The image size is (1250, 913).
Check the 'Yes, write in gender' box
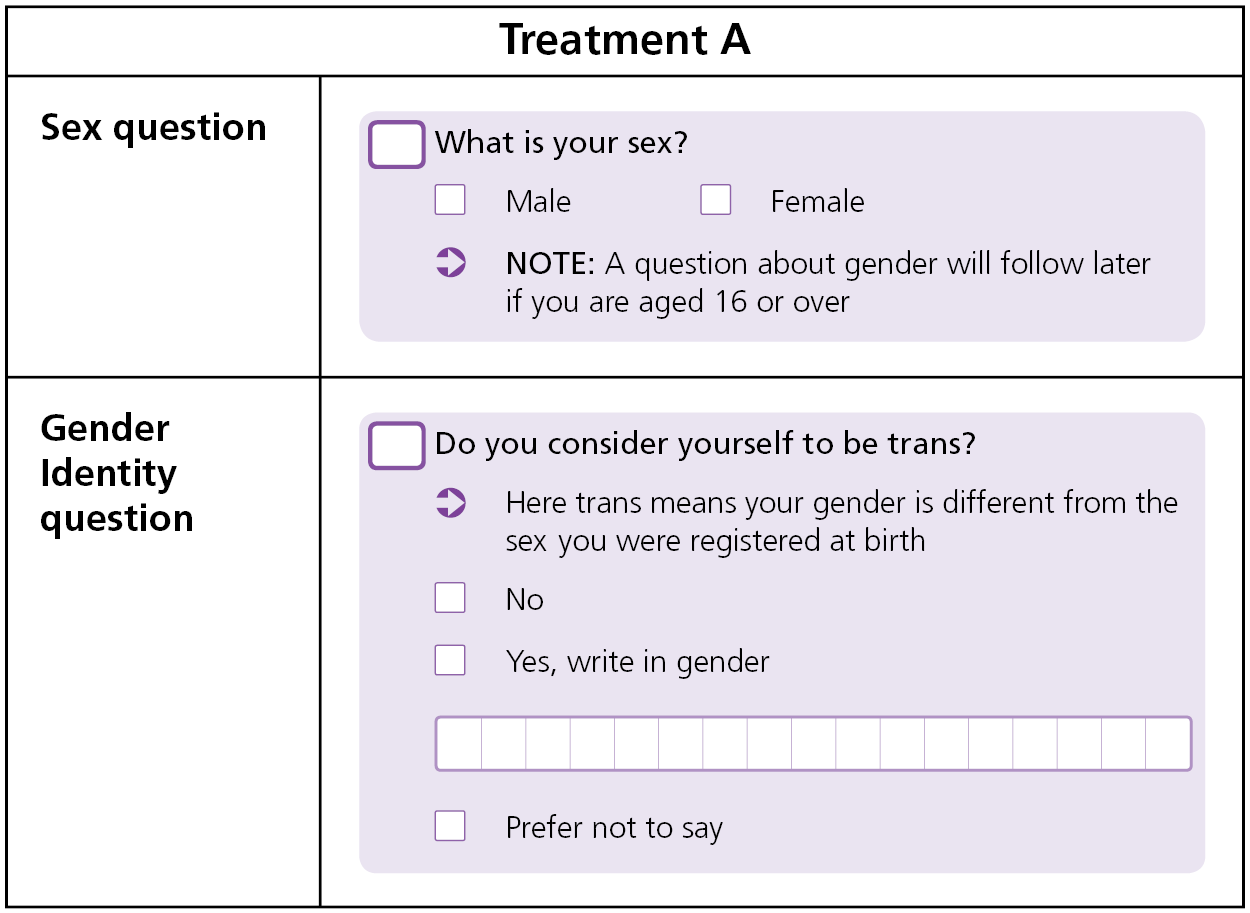[x=450, y=660]
